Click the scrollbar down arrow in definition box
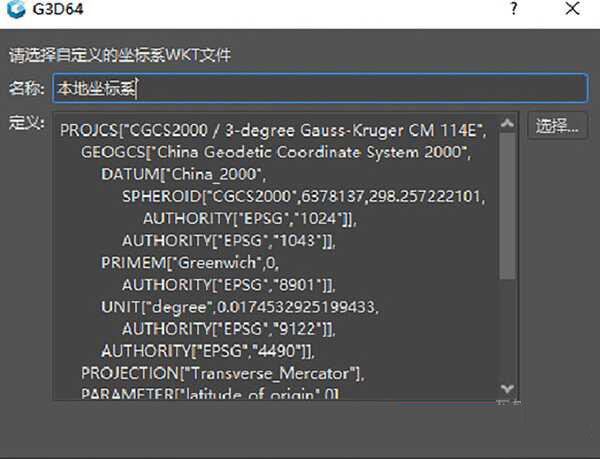The width and height of the screenshot is (600, 459). (507, 388)
